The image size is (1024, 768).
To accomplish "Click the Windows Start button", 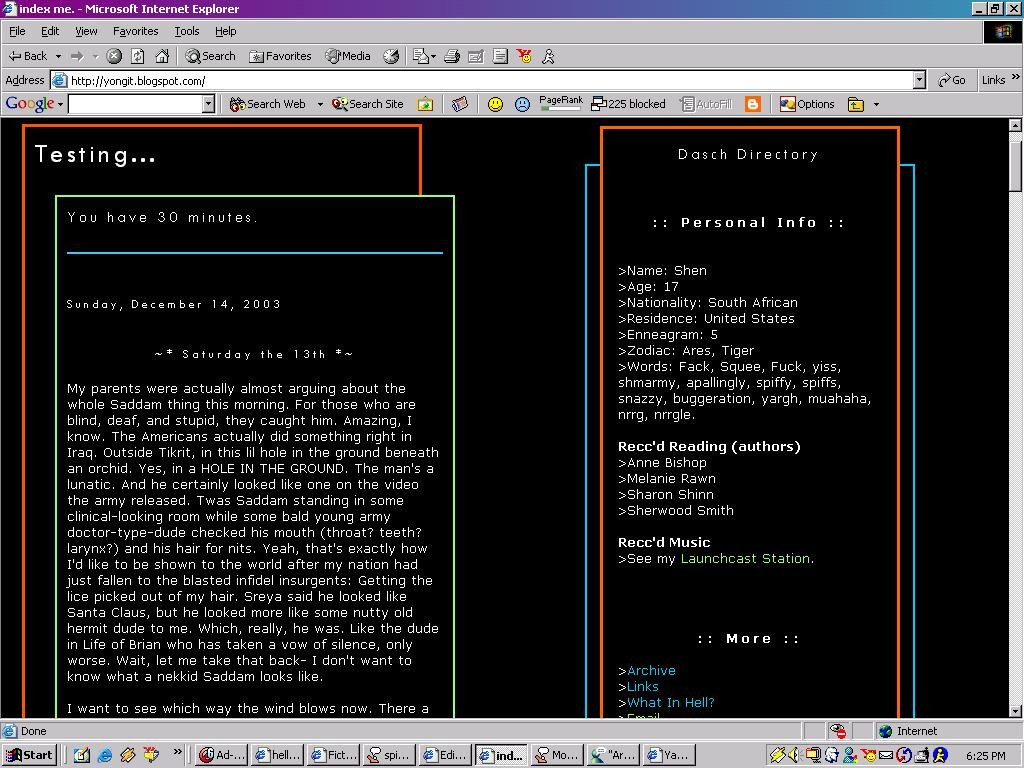I will click(x=29, y=755).
